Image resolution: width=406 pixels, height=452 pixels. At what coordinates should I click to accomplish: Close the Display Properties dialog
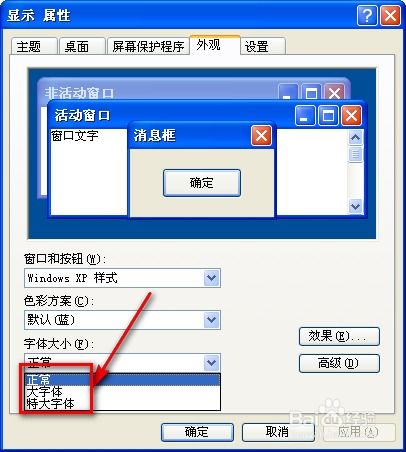point(390,15)
